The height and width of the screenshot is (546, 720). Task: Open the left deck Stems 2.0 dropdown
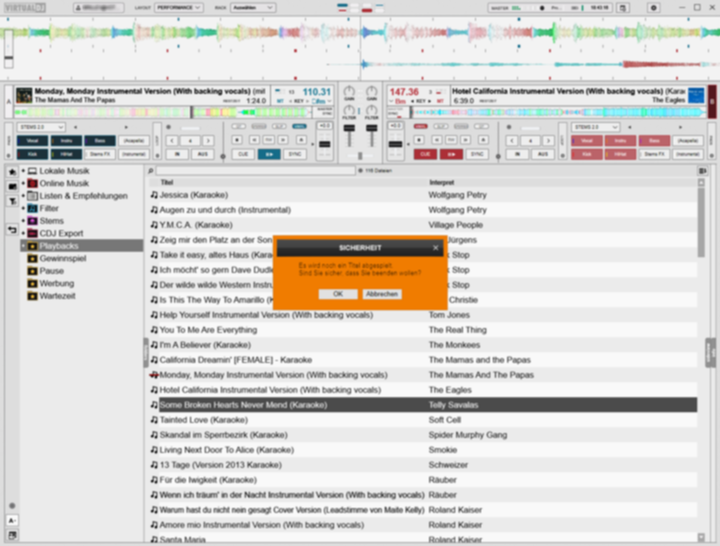[x=41, y=127]
